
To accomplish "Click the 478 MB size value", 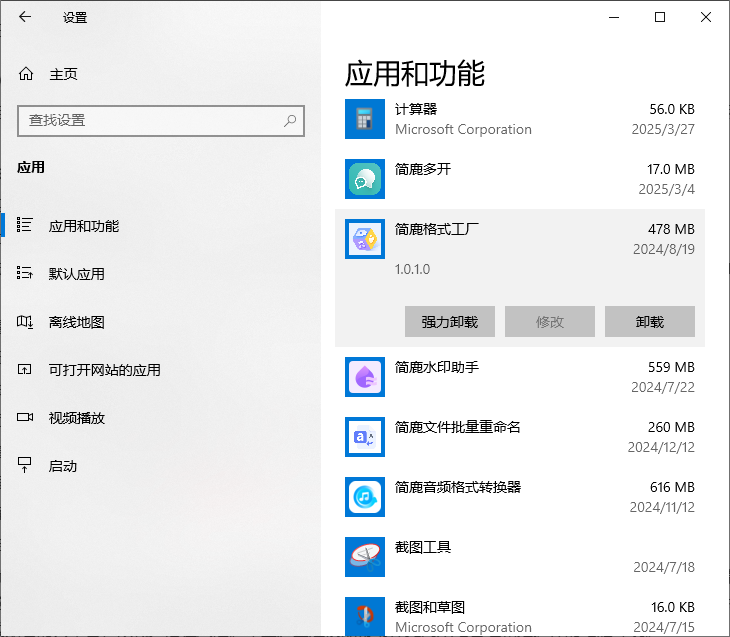I will point(671,229).
